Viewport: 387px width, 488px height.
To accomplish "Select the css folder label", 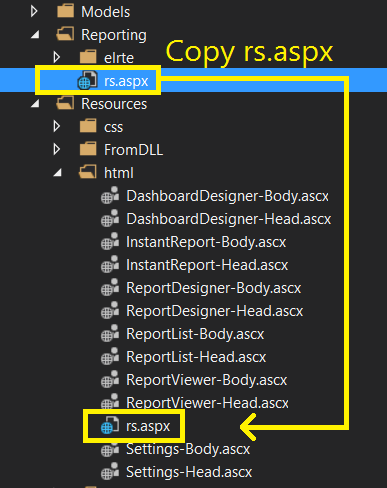I will pyautogui.click(x=113, y=127).
